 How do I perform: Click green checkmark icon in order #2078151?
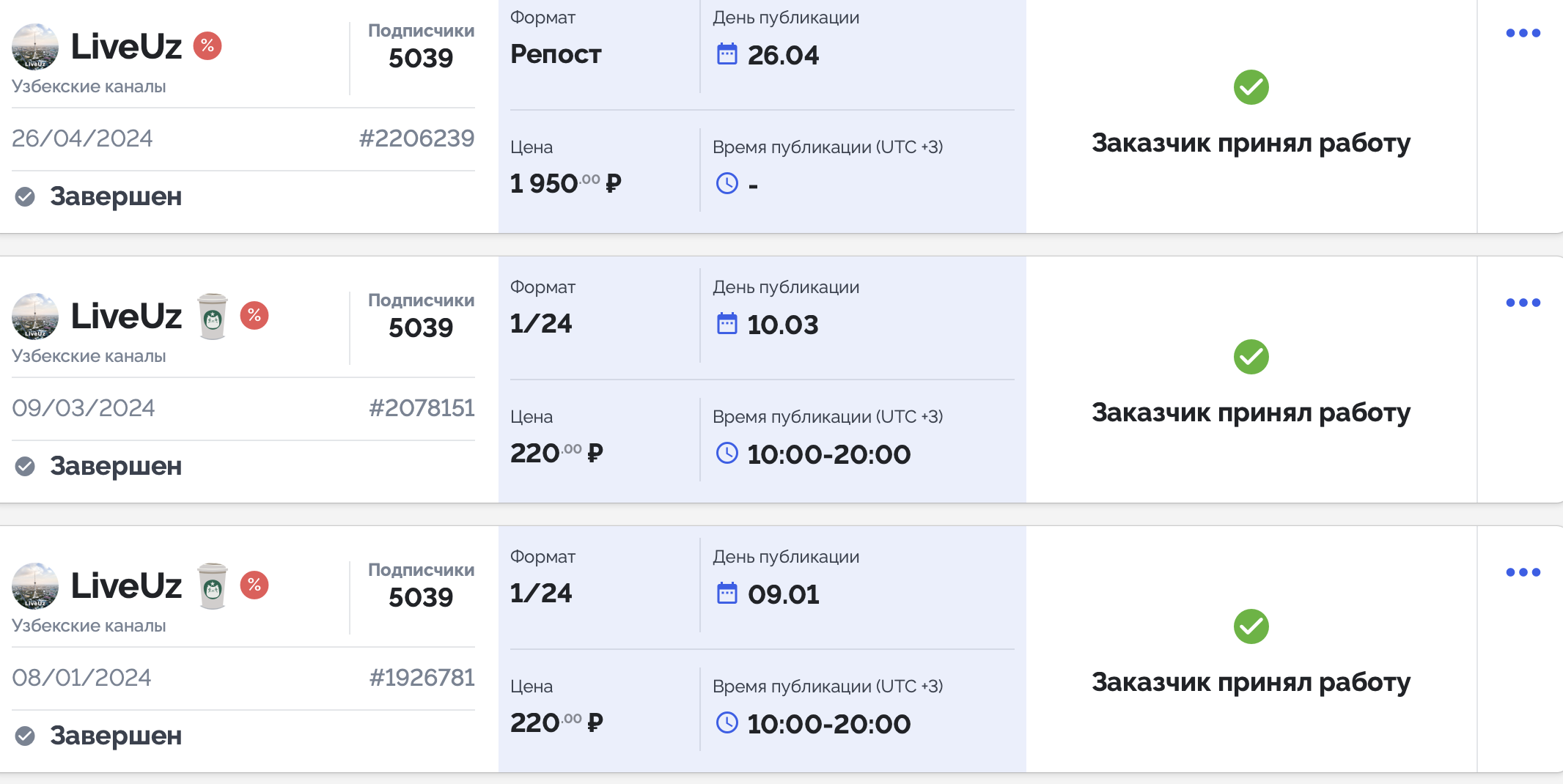(1251, 357)
